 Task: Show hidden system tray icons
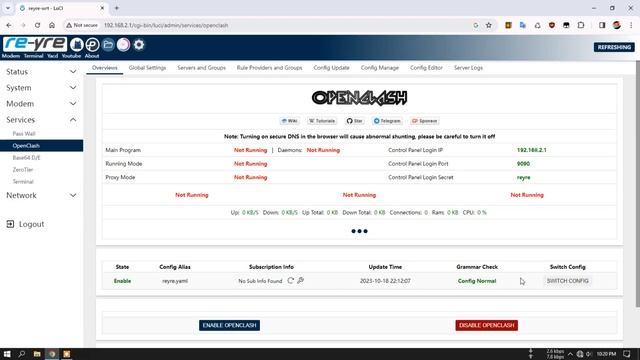pos(570,354)
